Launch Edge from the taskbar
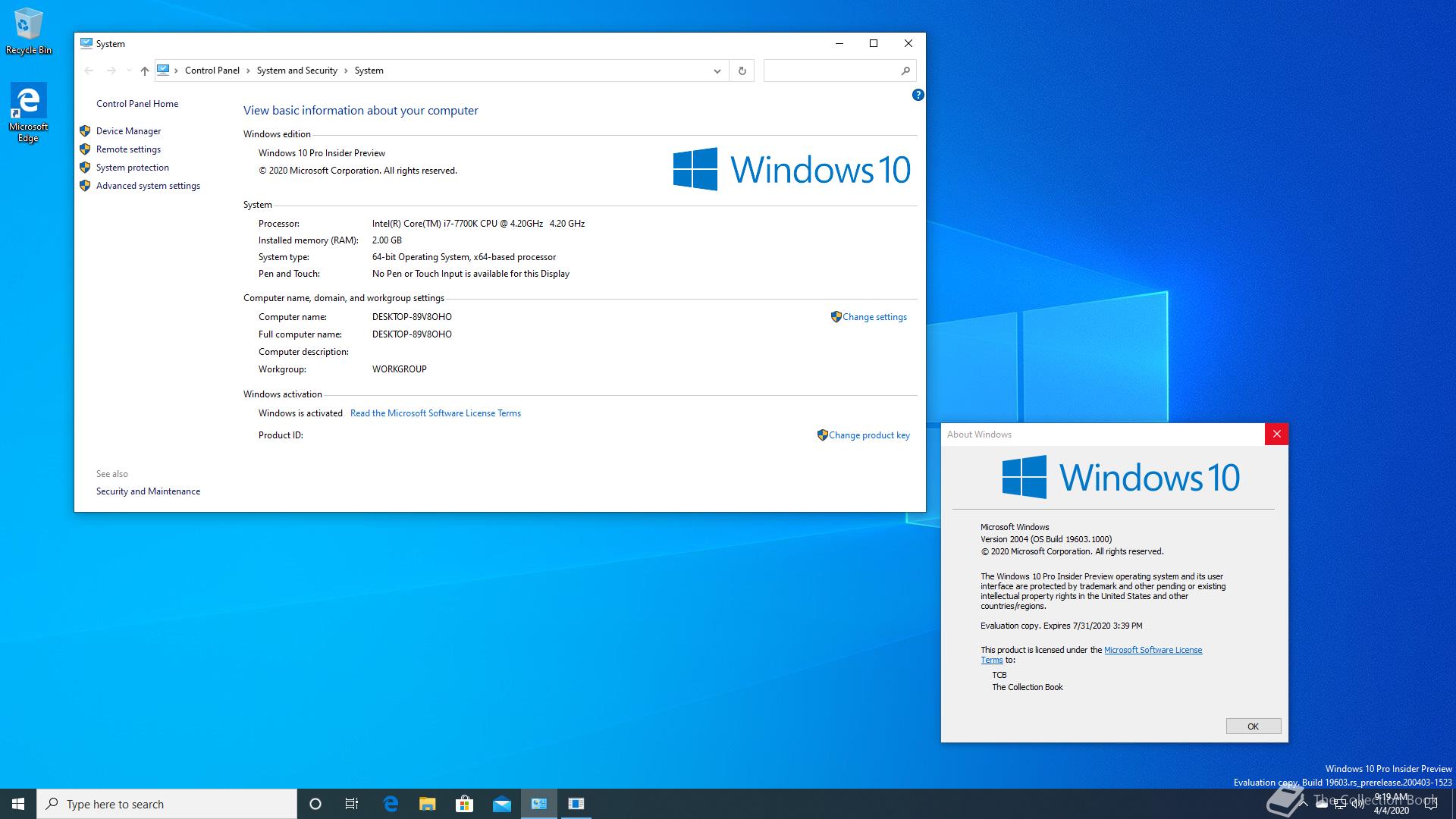This screenshot has width=1456, height=819. (391, 804)
